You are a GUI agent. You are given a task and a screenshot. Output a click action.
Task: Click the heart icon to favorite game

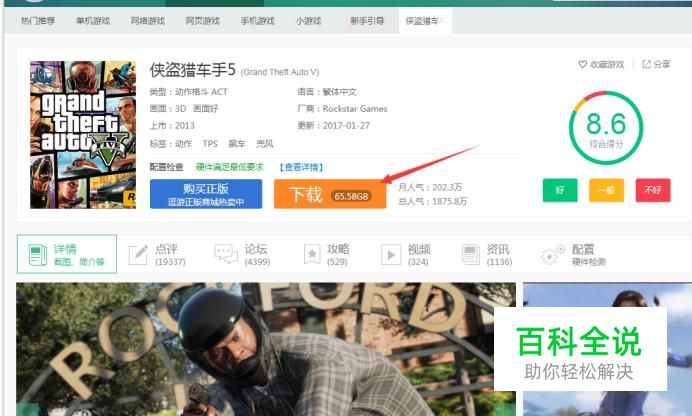point(583,64)
